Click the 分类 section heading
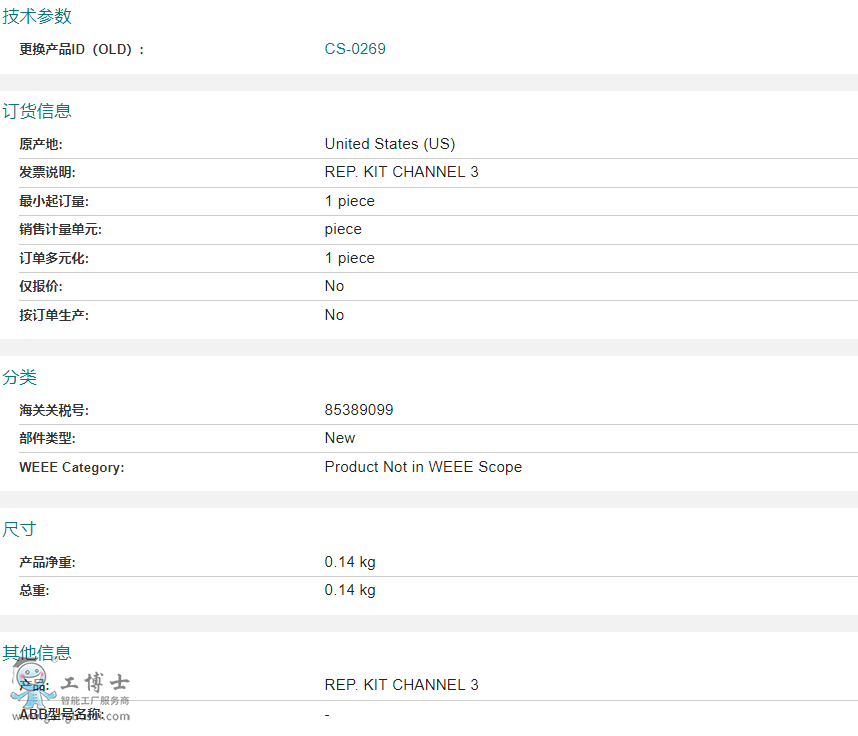 coord(20,377)
